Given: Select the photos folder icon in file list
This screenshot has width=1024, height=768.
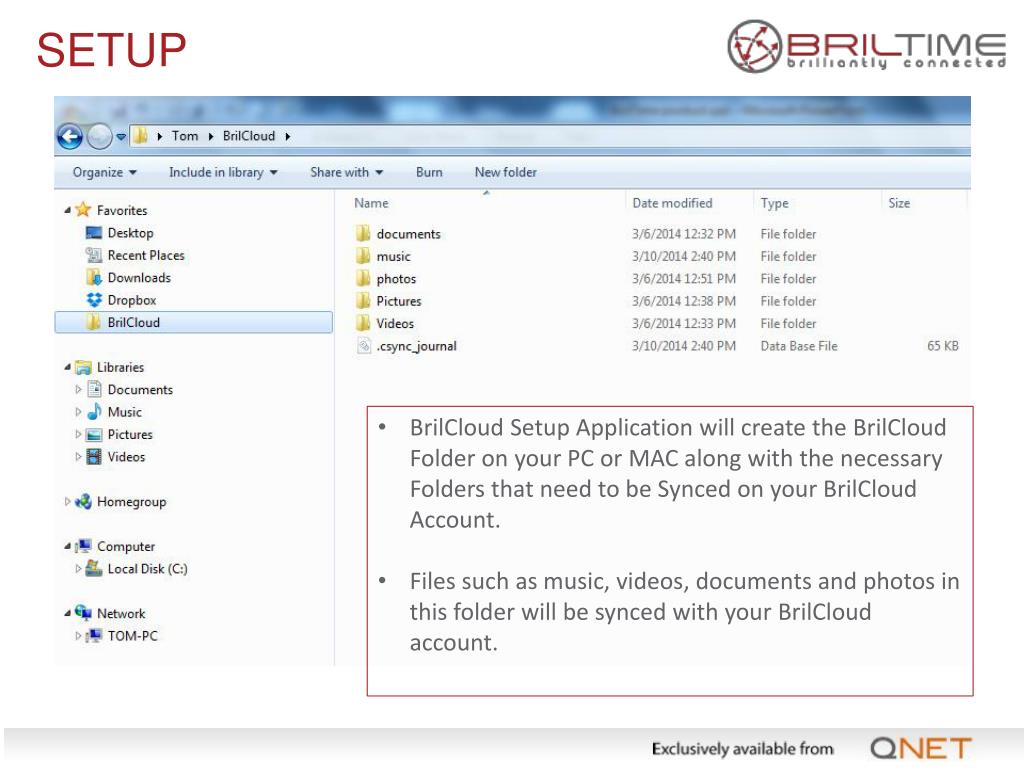Looking at the screenshot, I should [x=363, y=278].
